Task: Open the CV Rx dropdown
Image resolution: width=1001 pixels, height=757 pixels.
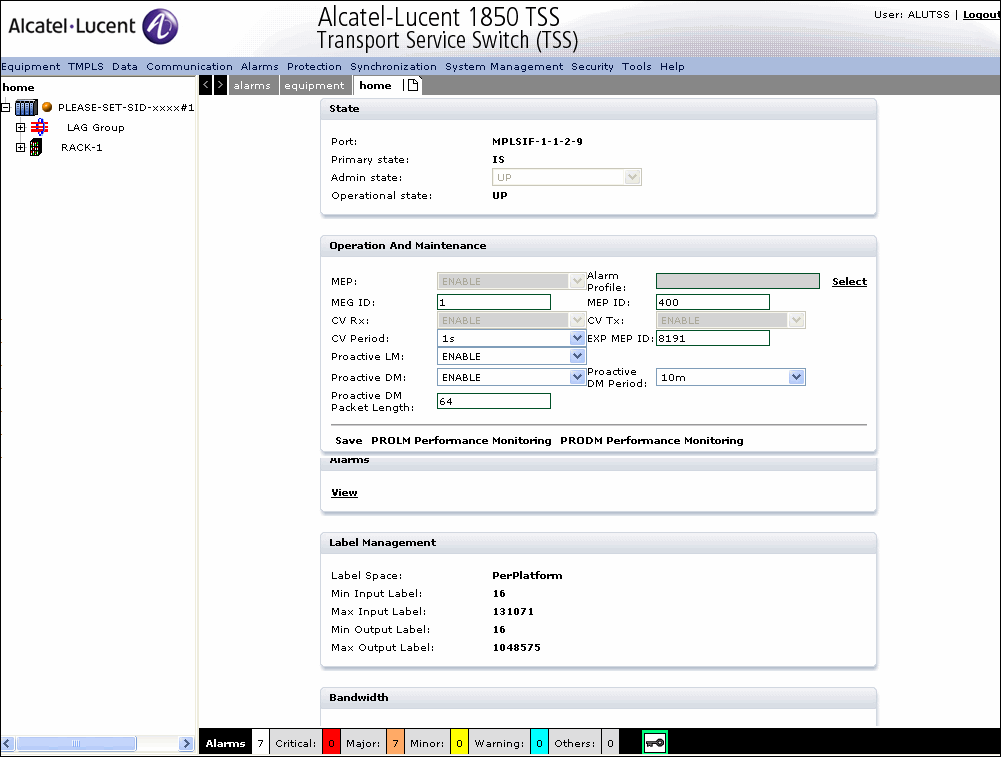Action: pos(511,320)
